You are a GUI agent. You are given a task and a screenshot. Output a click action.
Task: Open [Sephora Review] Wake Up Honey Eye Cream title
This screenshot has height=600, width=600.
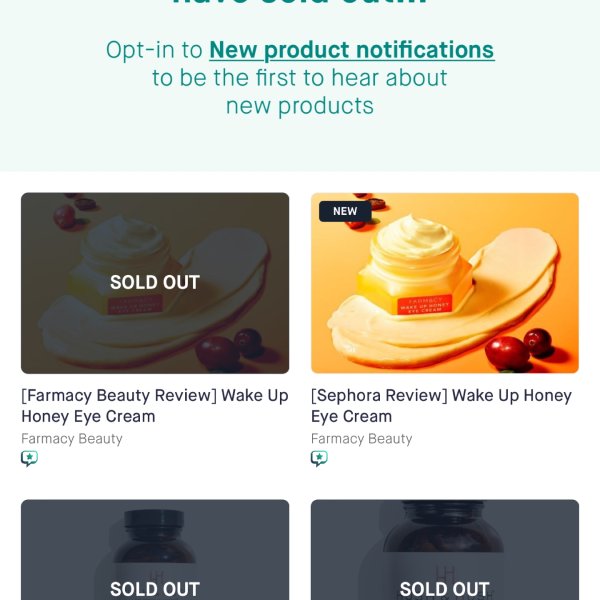441,406
